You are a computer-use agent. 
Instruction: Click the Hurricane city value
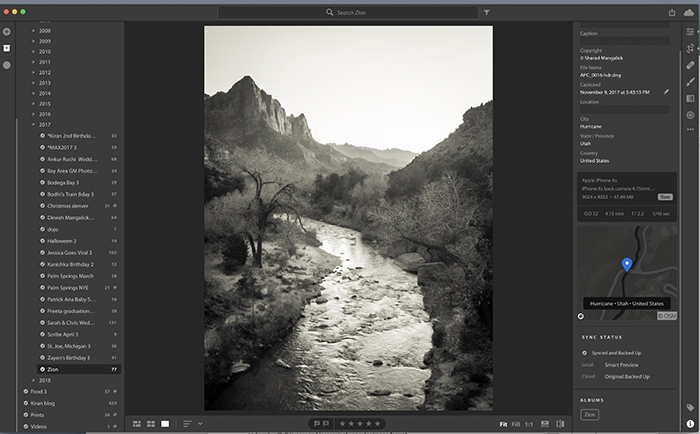[591, 126]
